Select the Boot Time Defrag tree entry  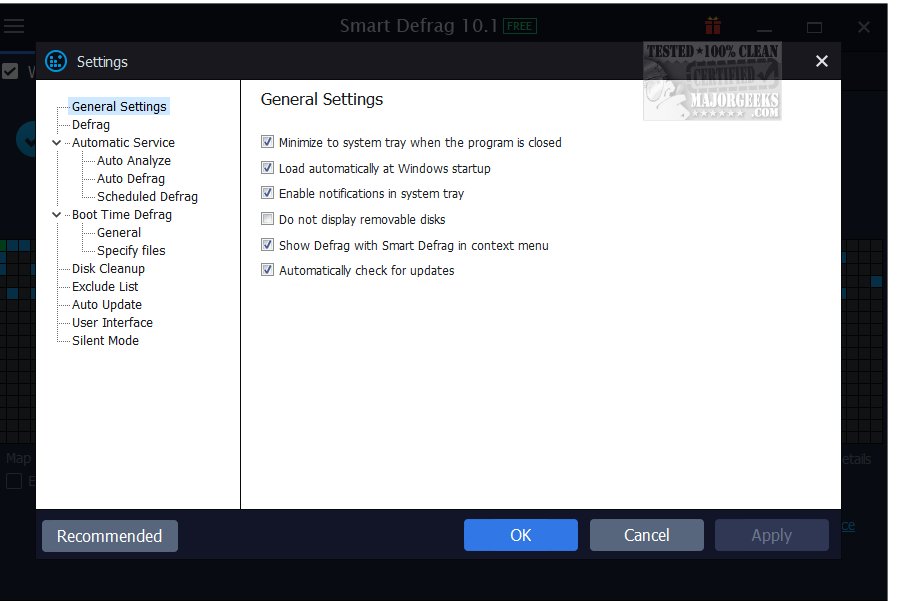pyautogui.click(x=122, y=214)
